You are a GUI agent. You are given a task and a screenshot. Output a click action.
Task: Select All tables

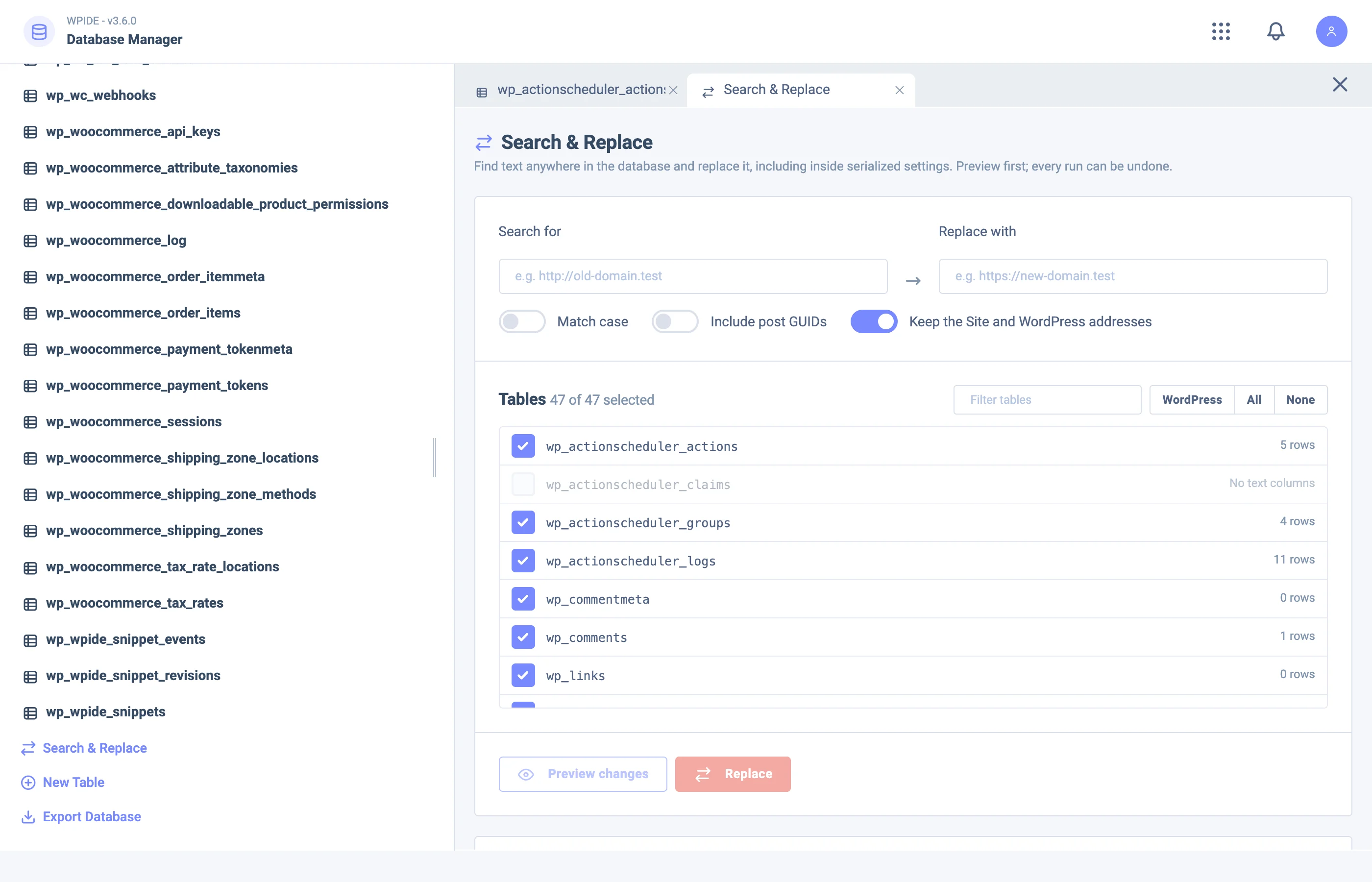(1254, 400)
